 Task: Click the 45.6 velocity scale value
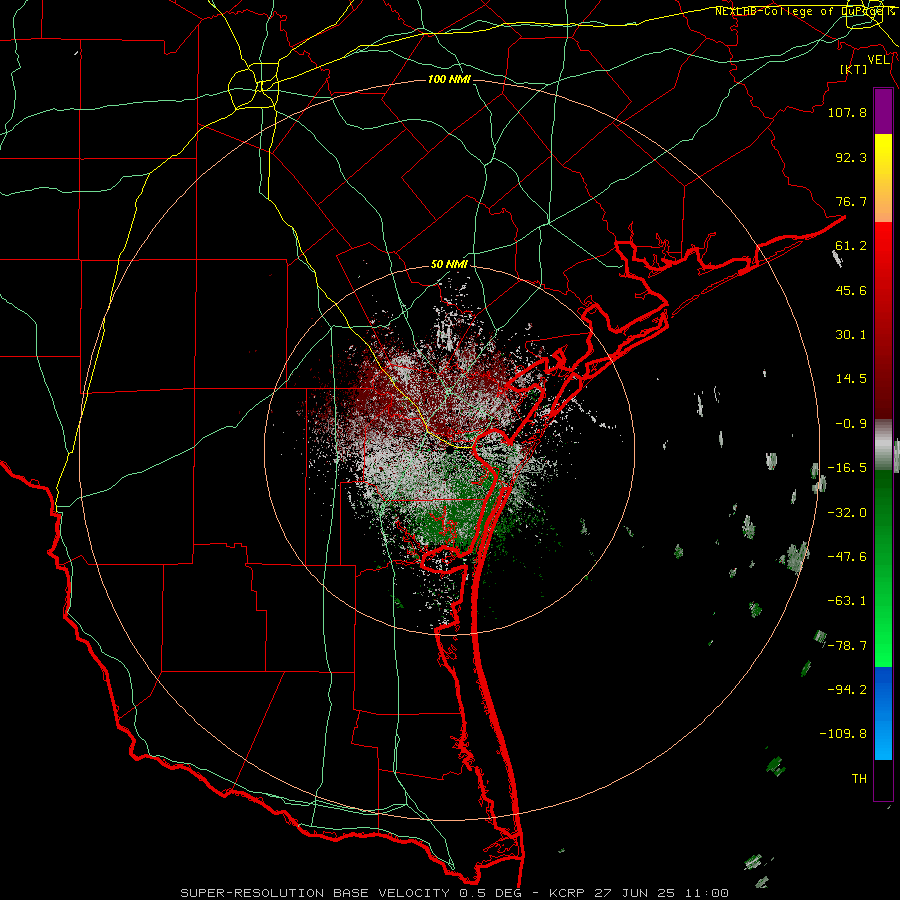coord(851,290)
